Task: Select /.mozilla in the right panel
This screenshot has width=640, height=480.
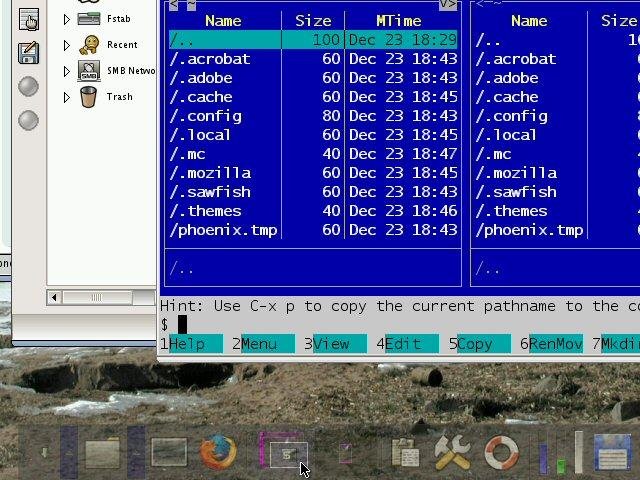Action: [x=516, y=173]
